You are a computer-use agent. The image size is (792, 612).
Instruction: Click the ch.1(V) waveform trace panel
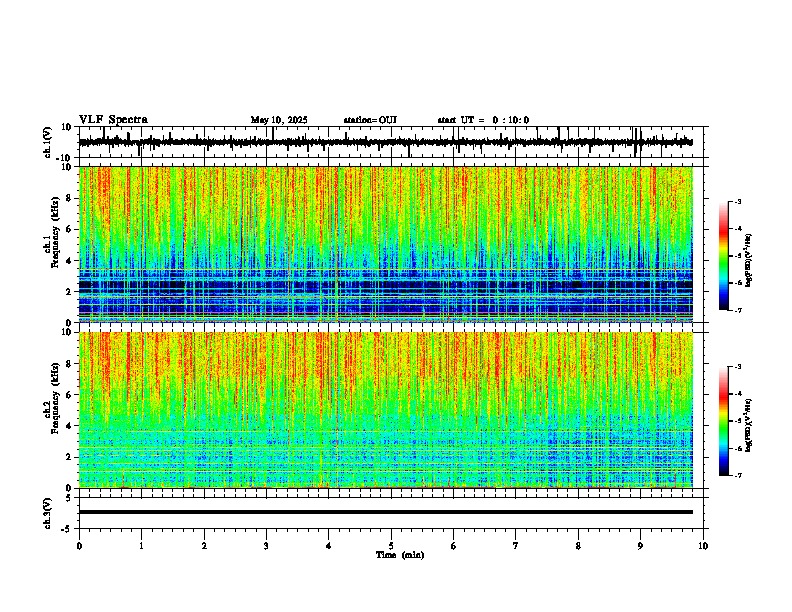[x=393, y=142]
